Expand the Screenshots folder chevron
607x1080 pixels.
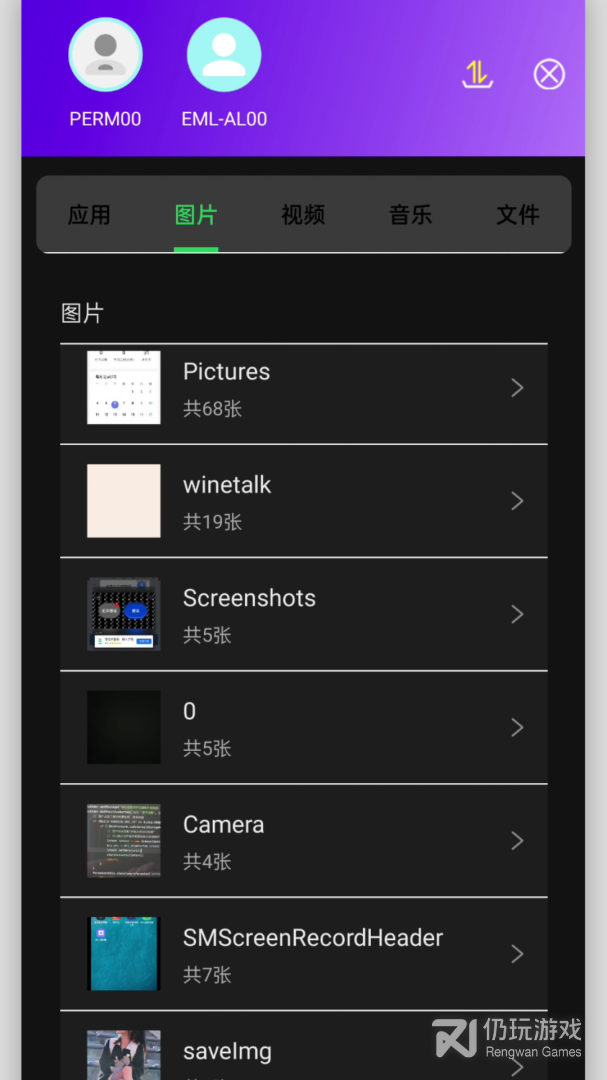click(517, 614)
